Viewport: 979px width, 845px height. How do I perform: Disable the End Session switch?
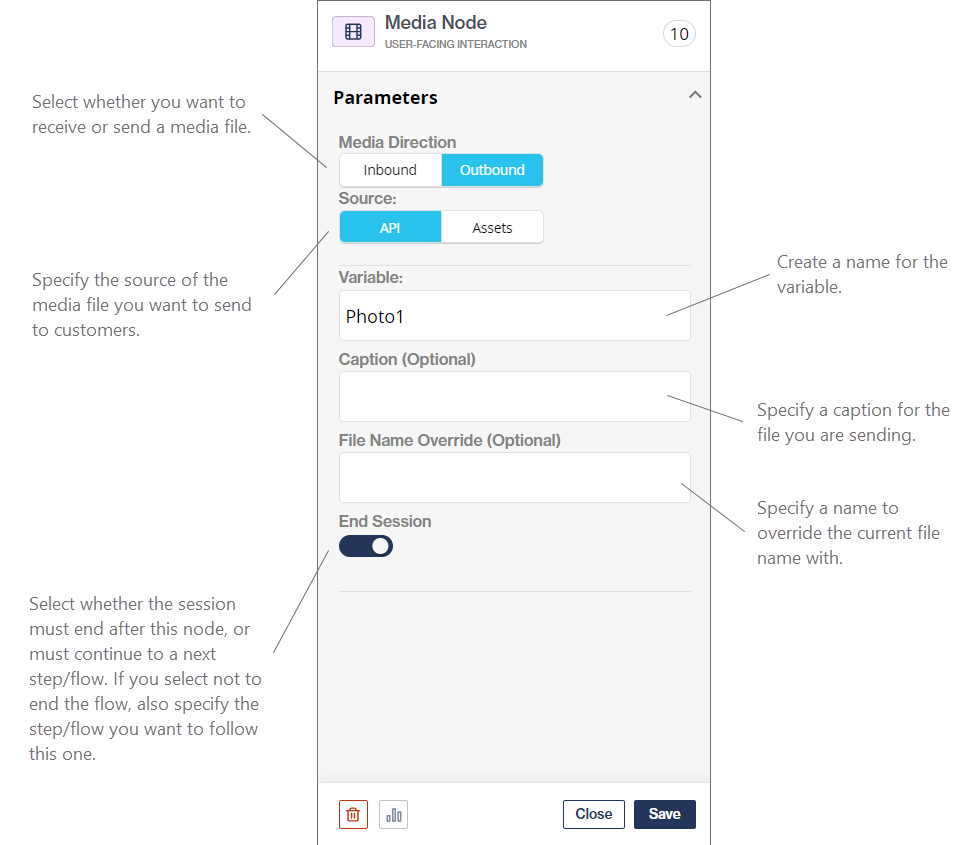[365, 546]
